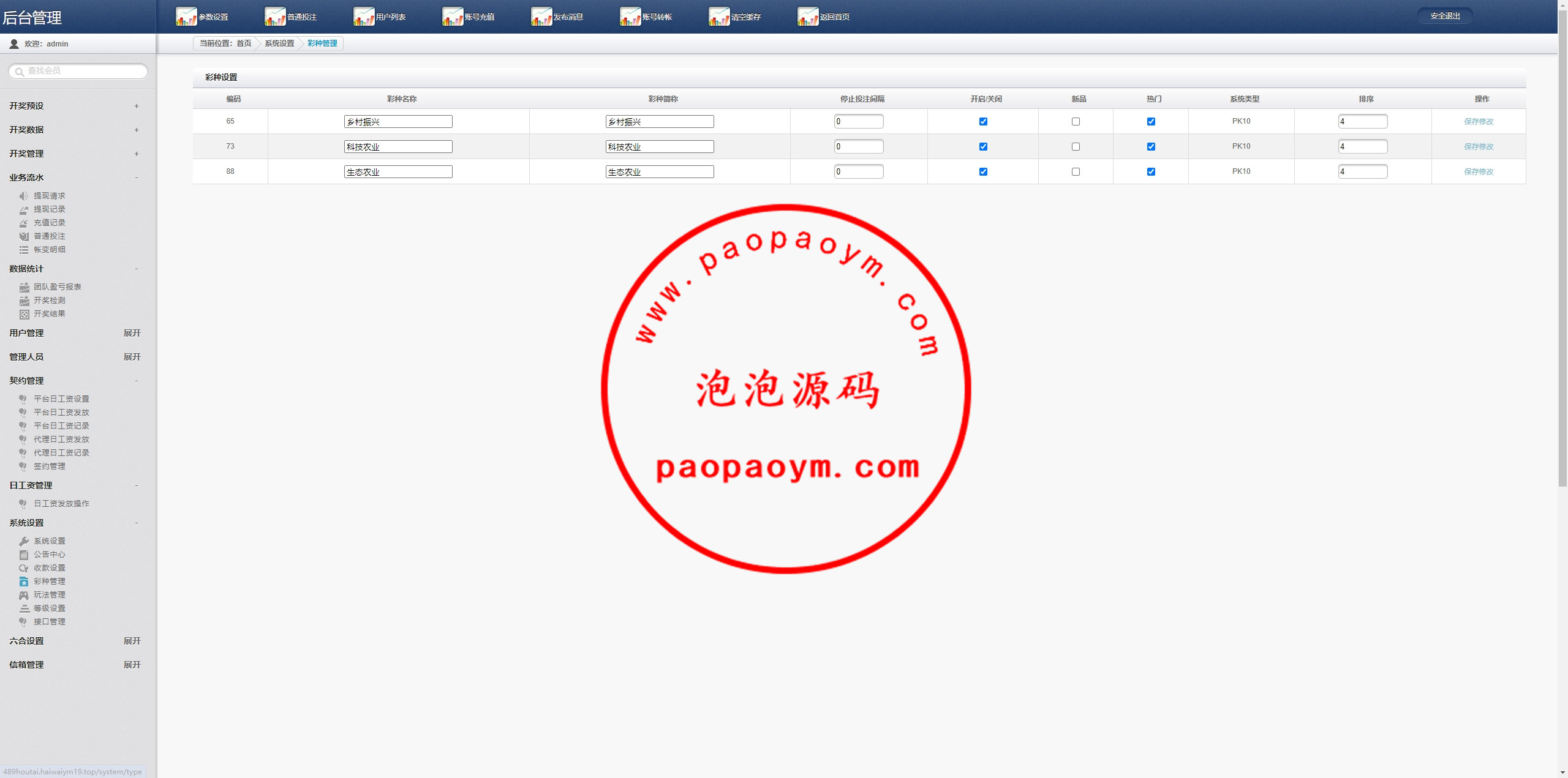This screenshot has width=1568, height=778.
Task: Collapse the 业务流水 sidebar section
Action: tap(137, 178)
